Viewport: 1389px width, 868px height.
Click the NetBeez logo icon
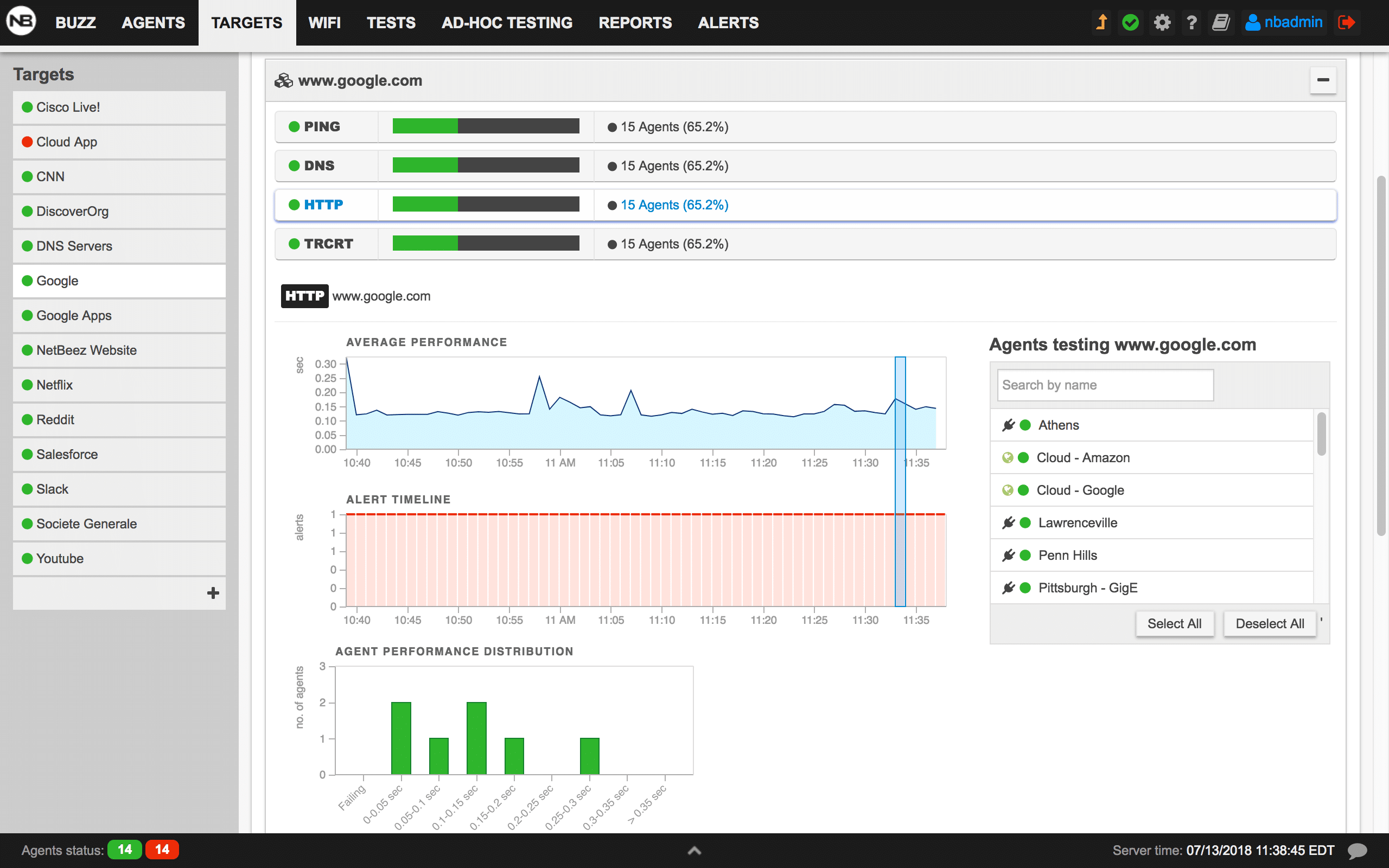pos(21,22)
